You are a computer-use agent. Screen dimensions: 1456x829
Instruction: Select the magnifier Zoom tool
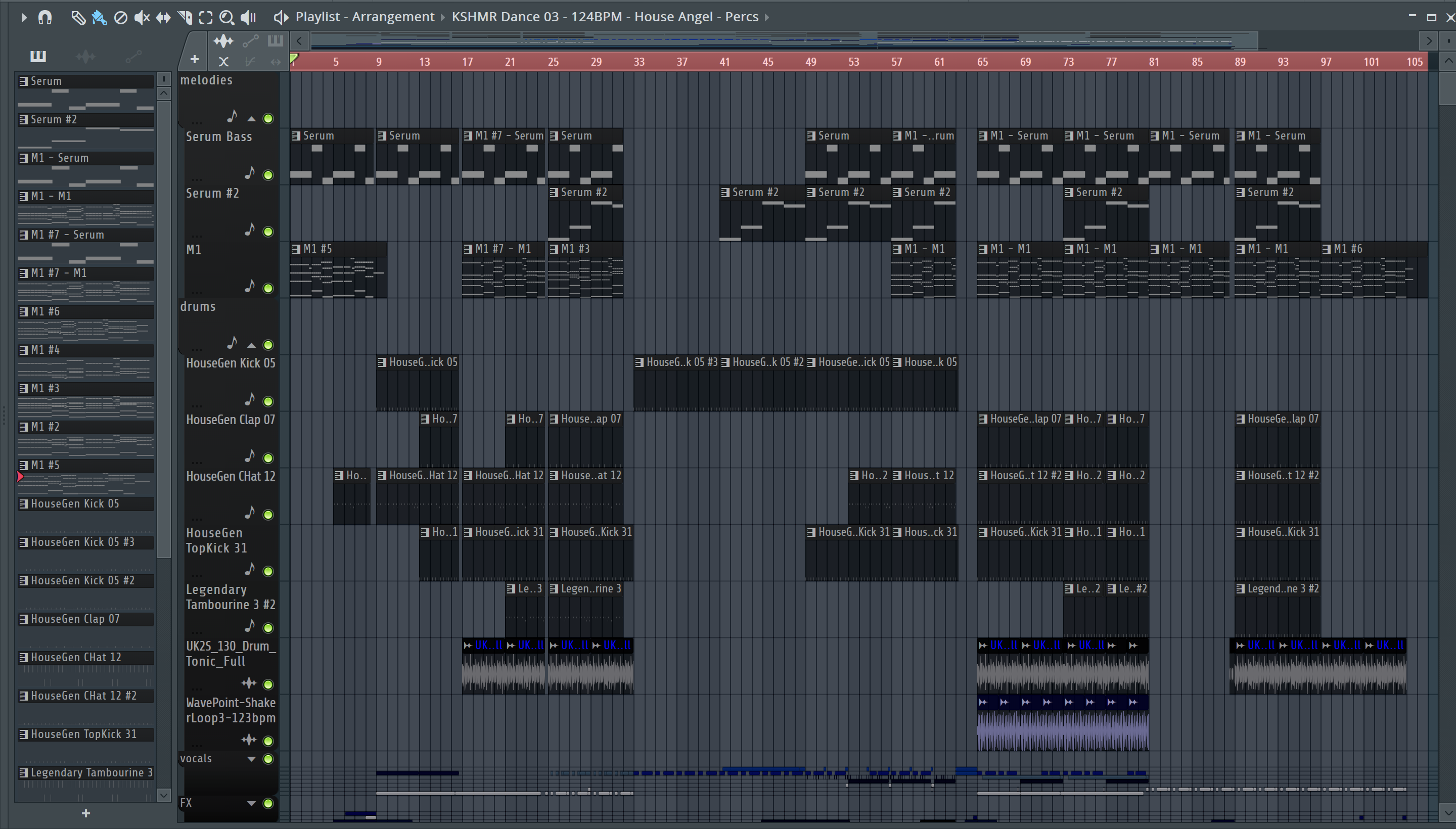tap(226, 18)
